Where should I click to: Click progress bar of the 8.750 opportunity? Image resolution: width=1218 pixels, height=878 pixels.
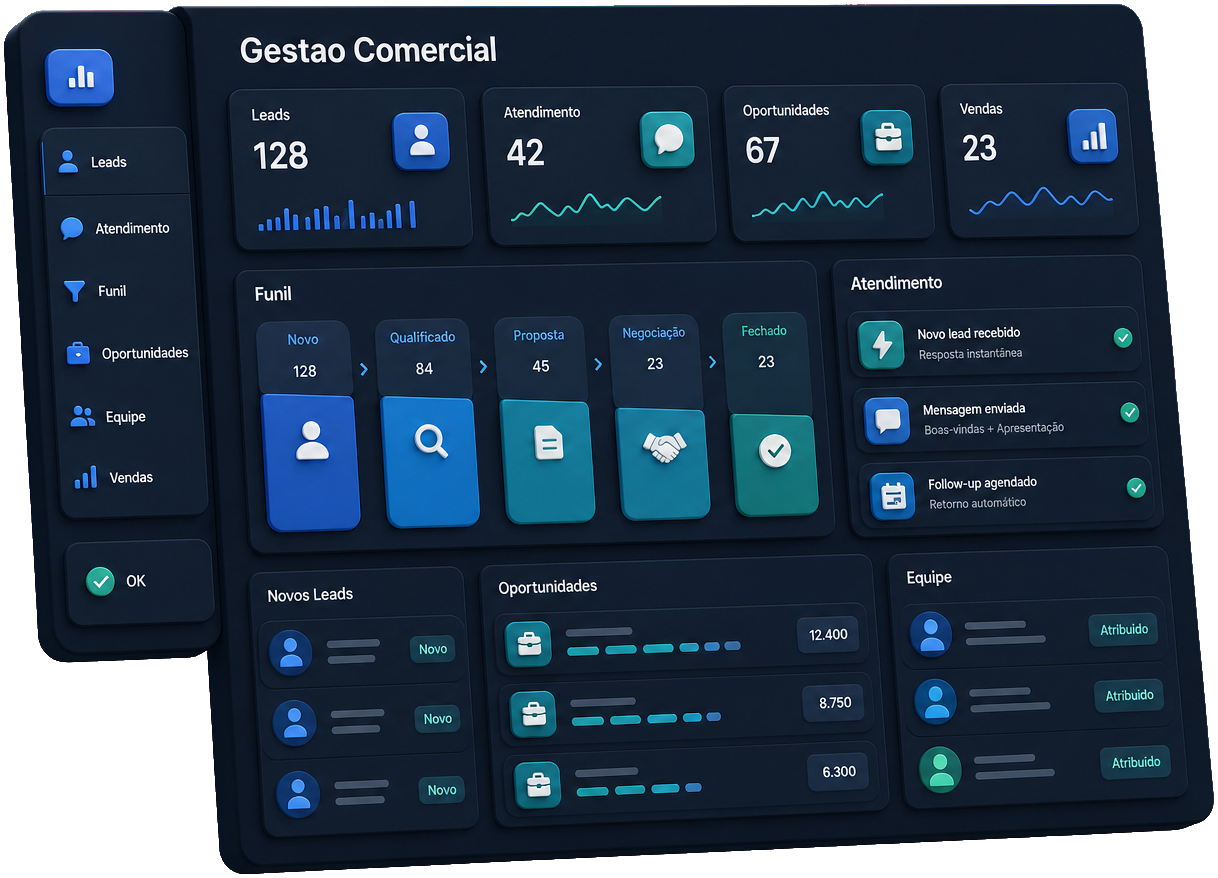pos(646,719)
